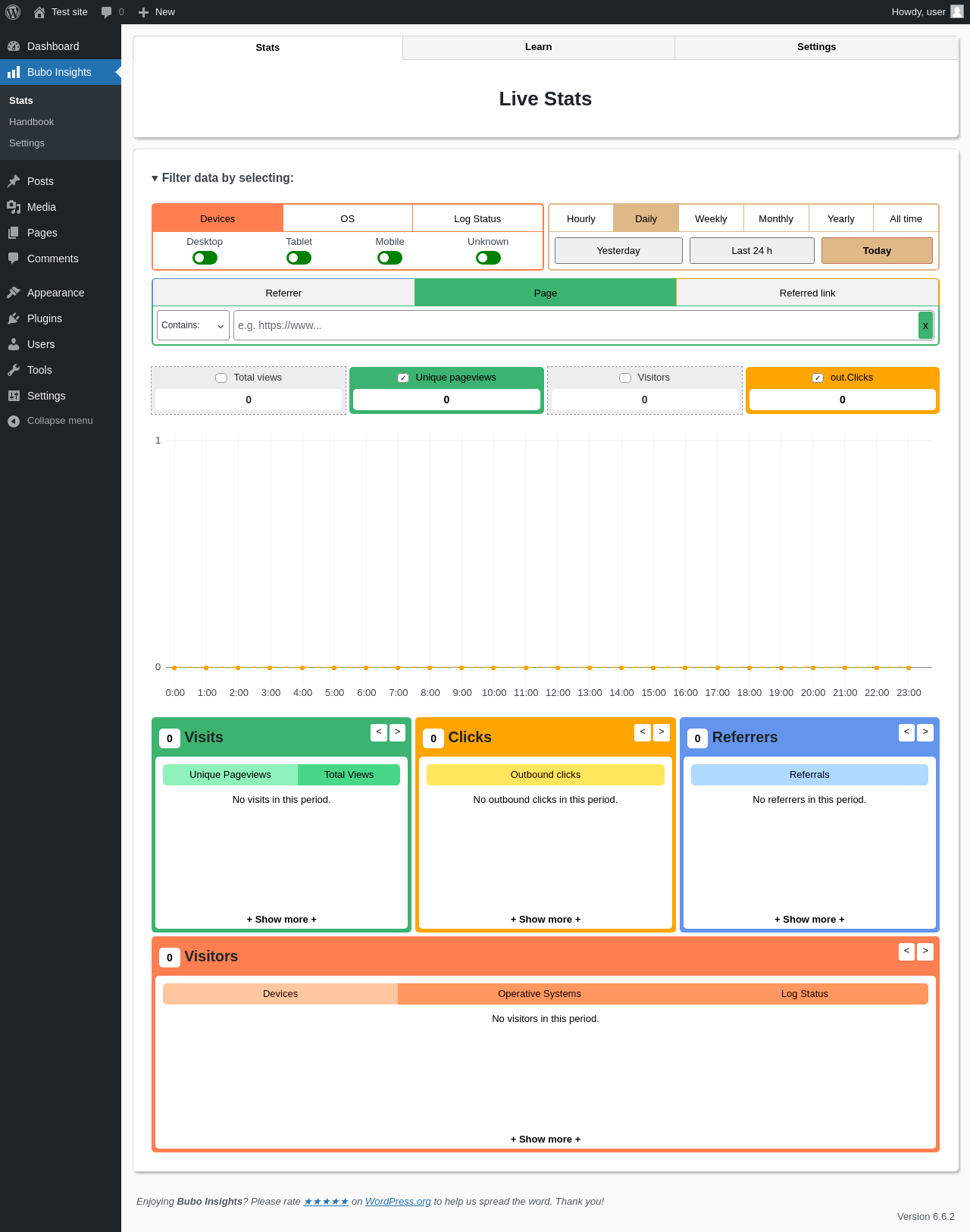Select the Monthly time range tab
This screenshot has width=970, height=1232.
776,218
